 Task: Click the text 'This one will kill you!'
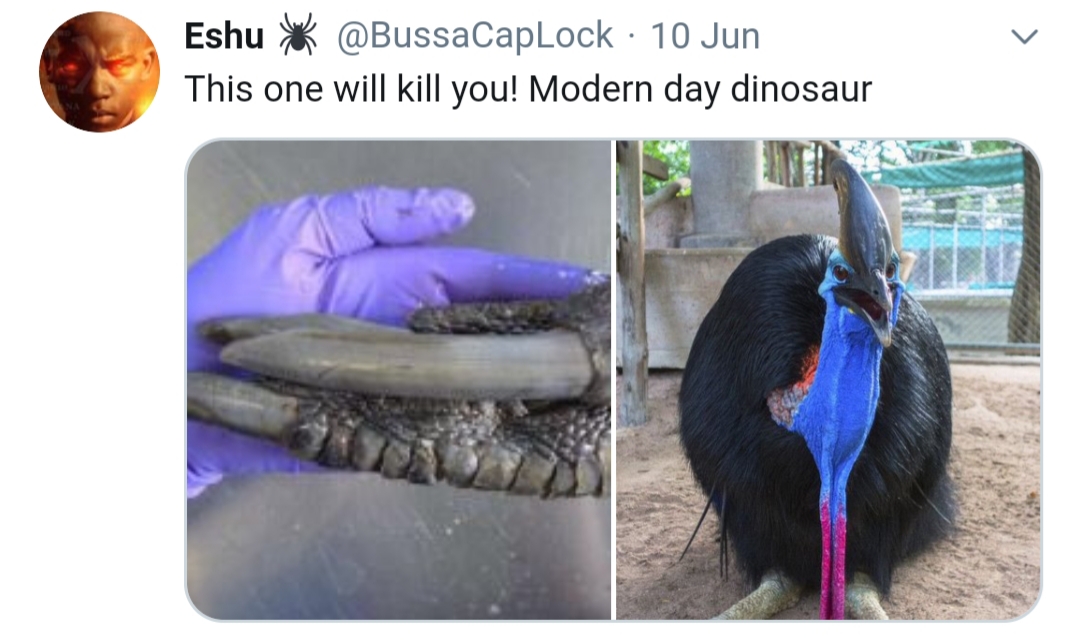coord(350,89)
